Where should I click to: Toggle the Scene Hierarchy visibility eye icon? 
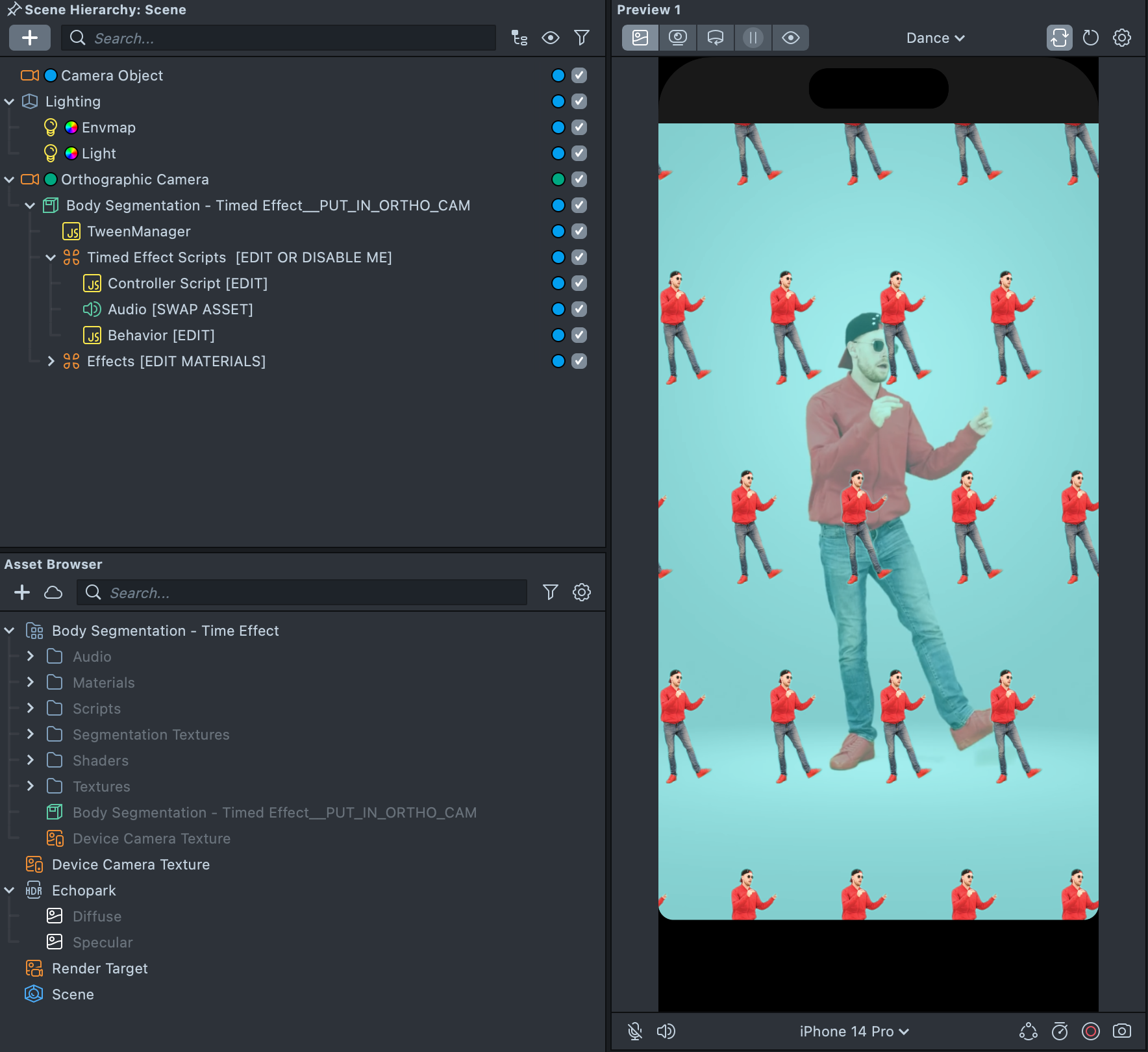[551, 38]
